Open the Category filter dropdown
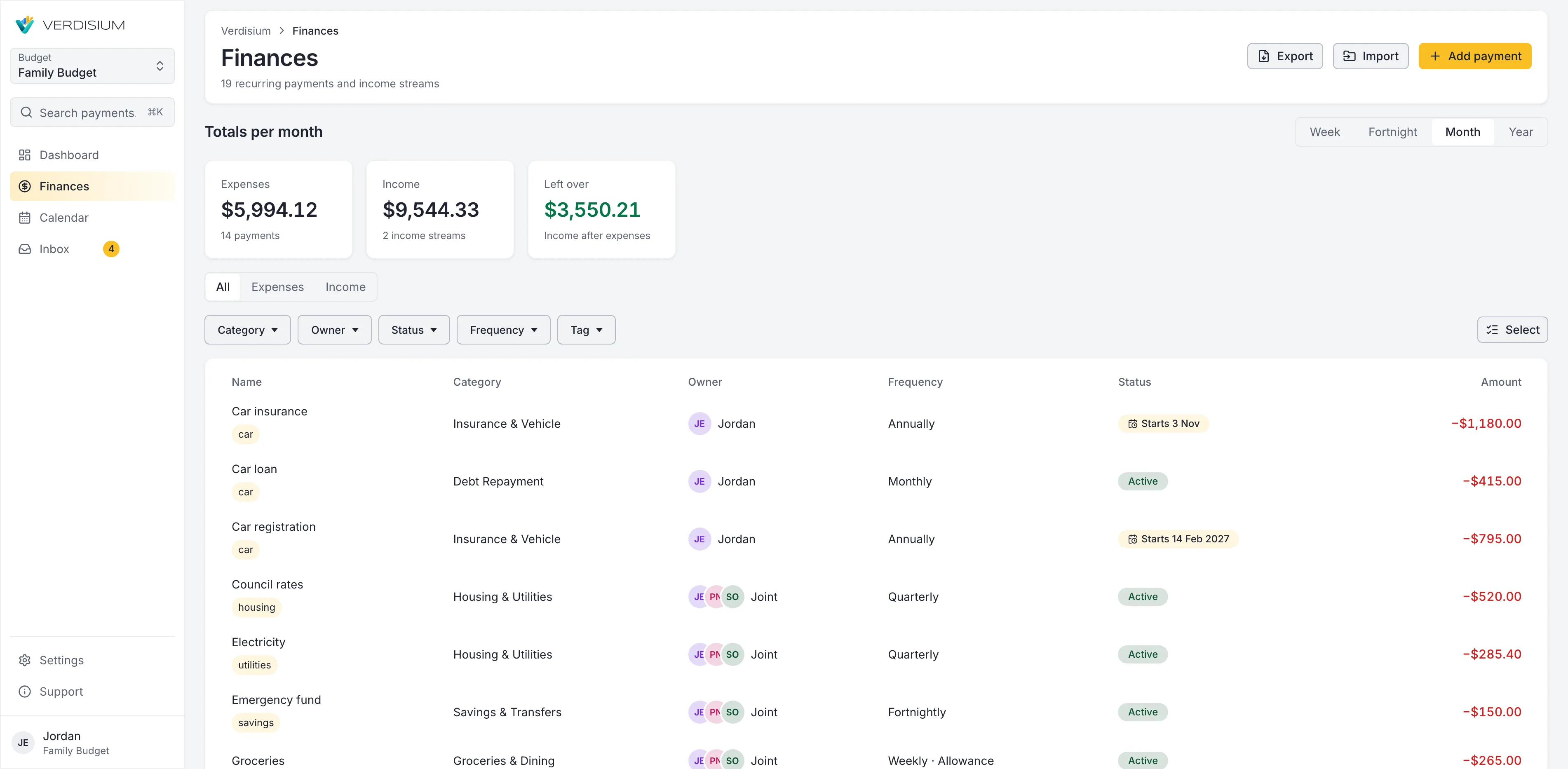1568x769 pixels. click(x=248, y=330)
